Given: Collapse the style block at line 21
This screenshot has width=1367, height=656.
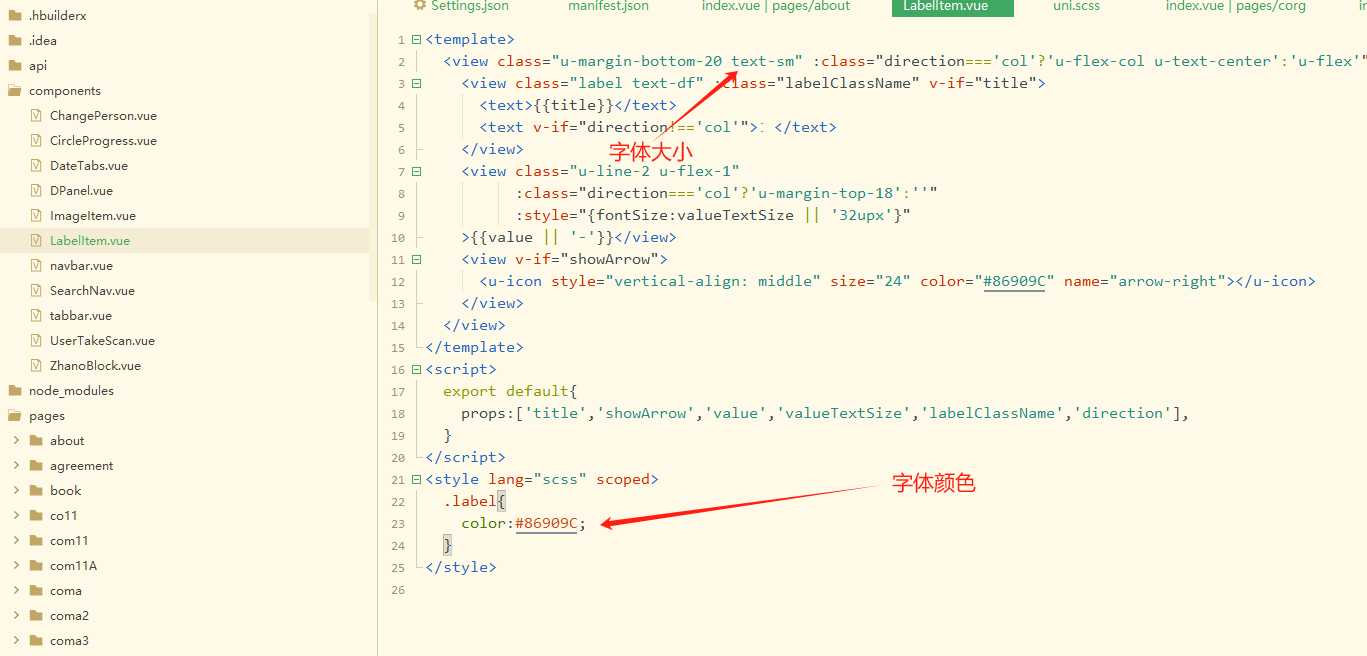Looking at the screenshot, I should (x=416, y=480).
